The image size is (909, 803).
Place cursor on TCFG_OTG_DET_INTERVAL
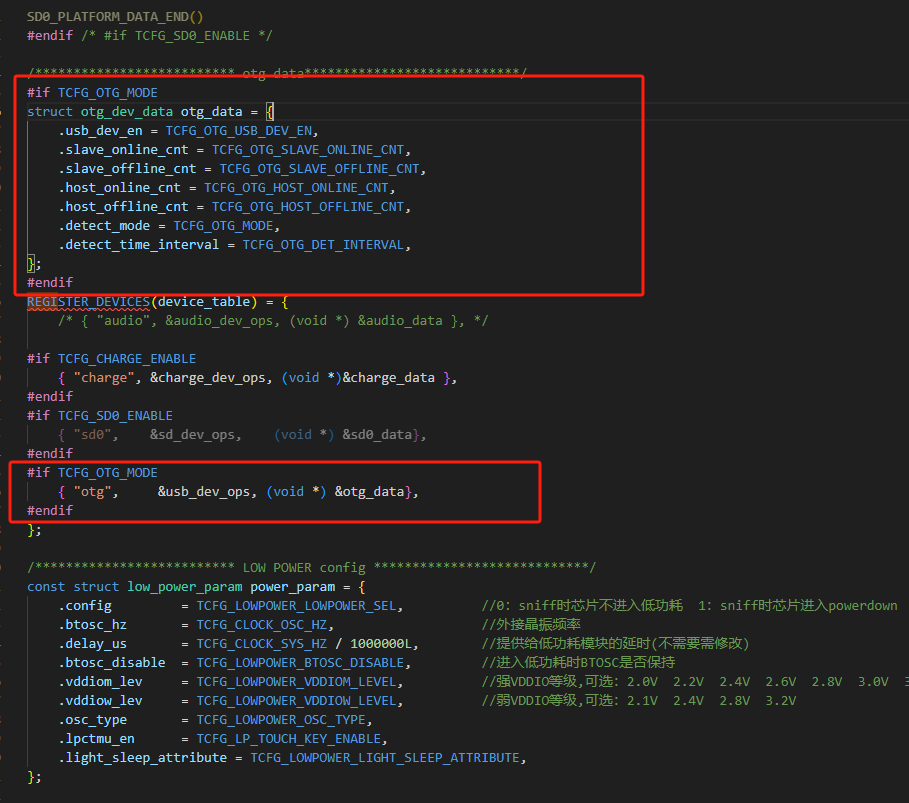pos(323,245)
